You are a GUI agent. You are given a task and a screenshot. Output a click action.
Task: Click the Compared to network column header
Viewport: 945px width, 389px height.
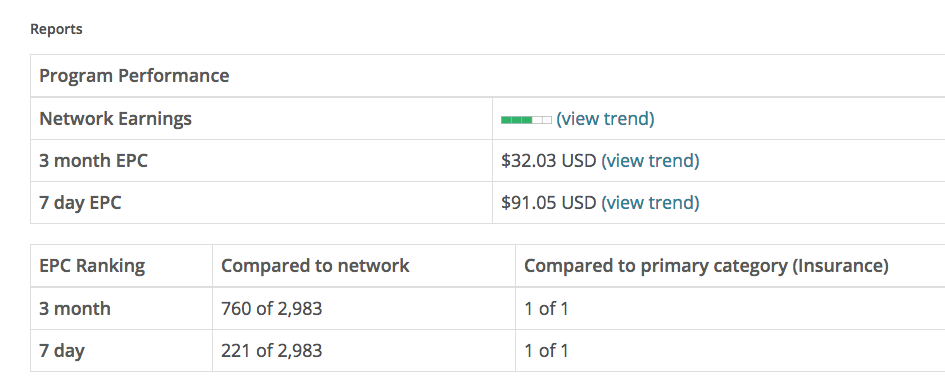click(315, 266)
